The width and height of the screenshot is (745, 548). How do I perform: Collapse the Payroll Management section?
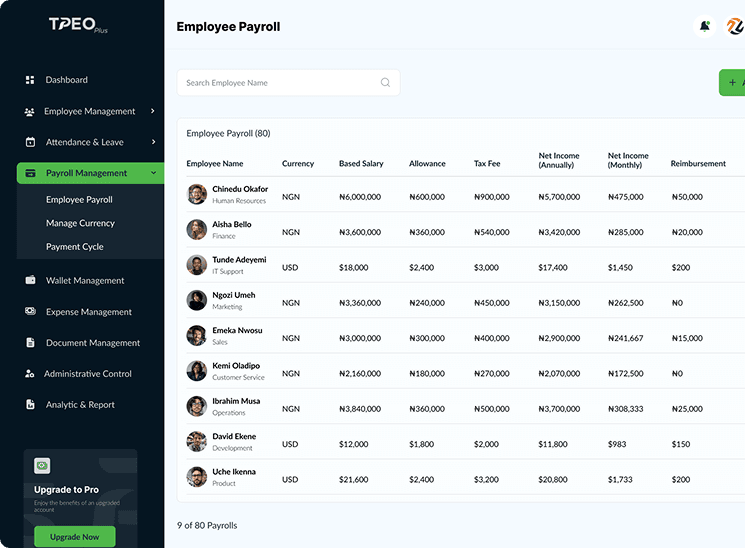(x=153, y=173)
